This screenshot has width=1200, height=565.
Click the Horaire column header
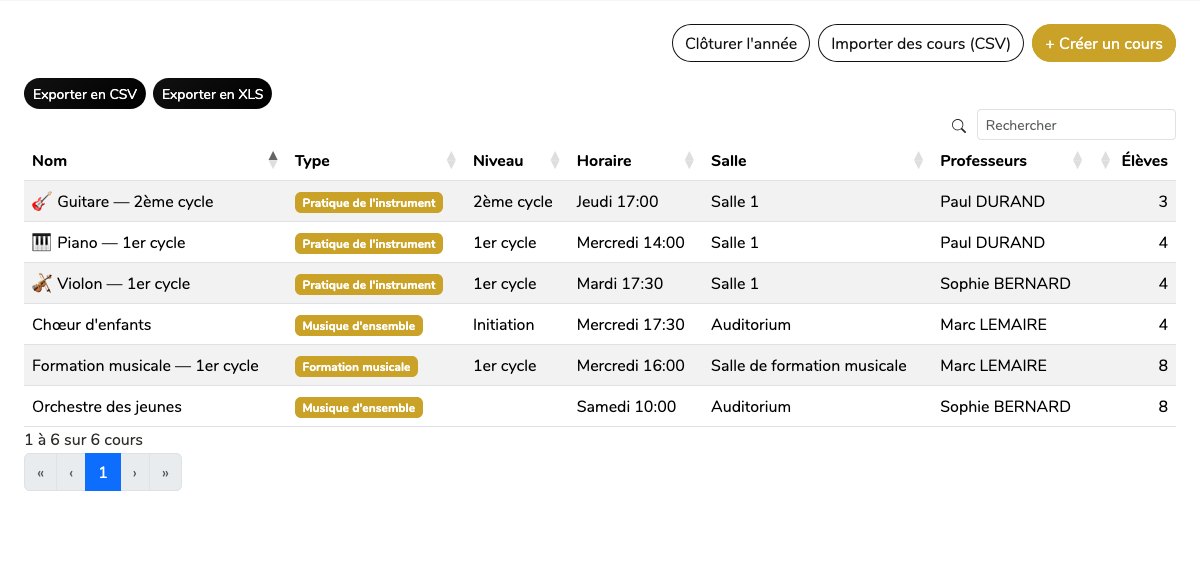point(636,160)
